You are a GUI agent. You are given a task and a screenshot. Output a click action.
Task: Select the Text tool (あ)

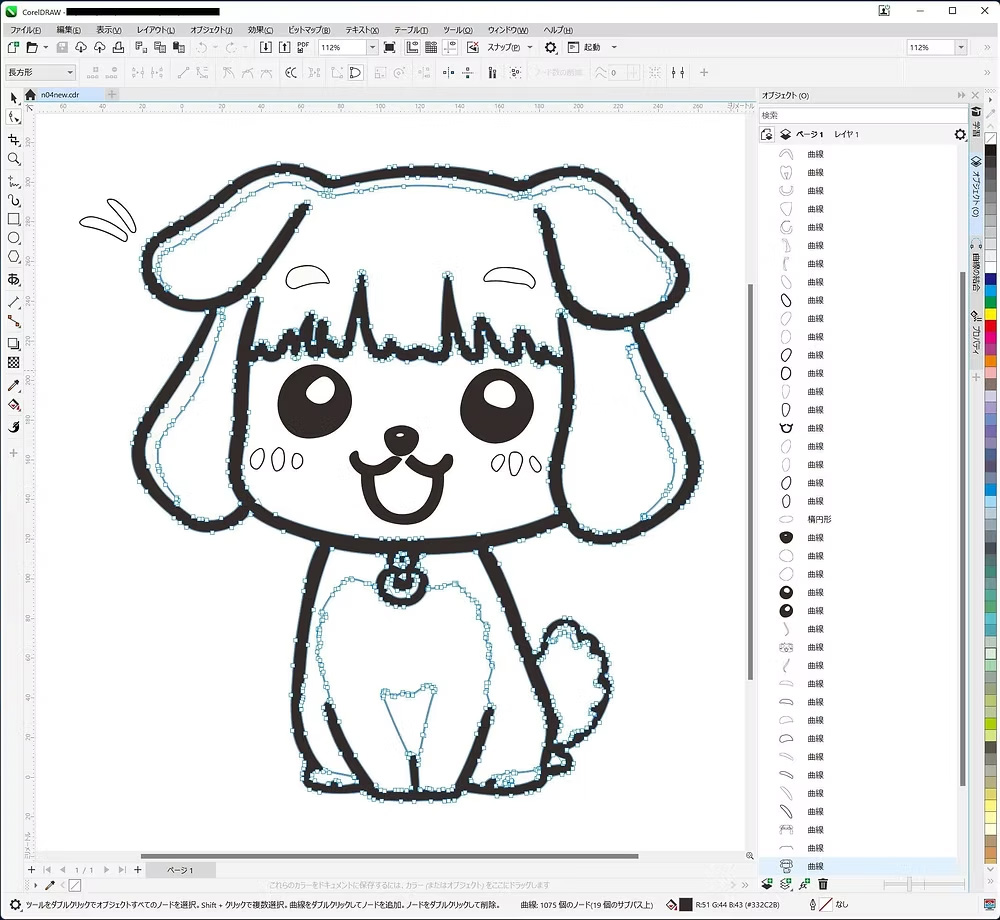pyautogui.click(x=14, y=280)
